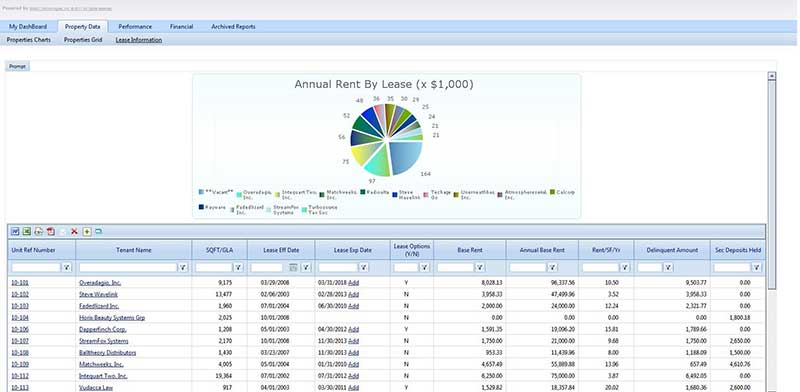This screenshot has width=800, height=392.
Task: Click in Tenant Name filter input
Action: (128, 267)
